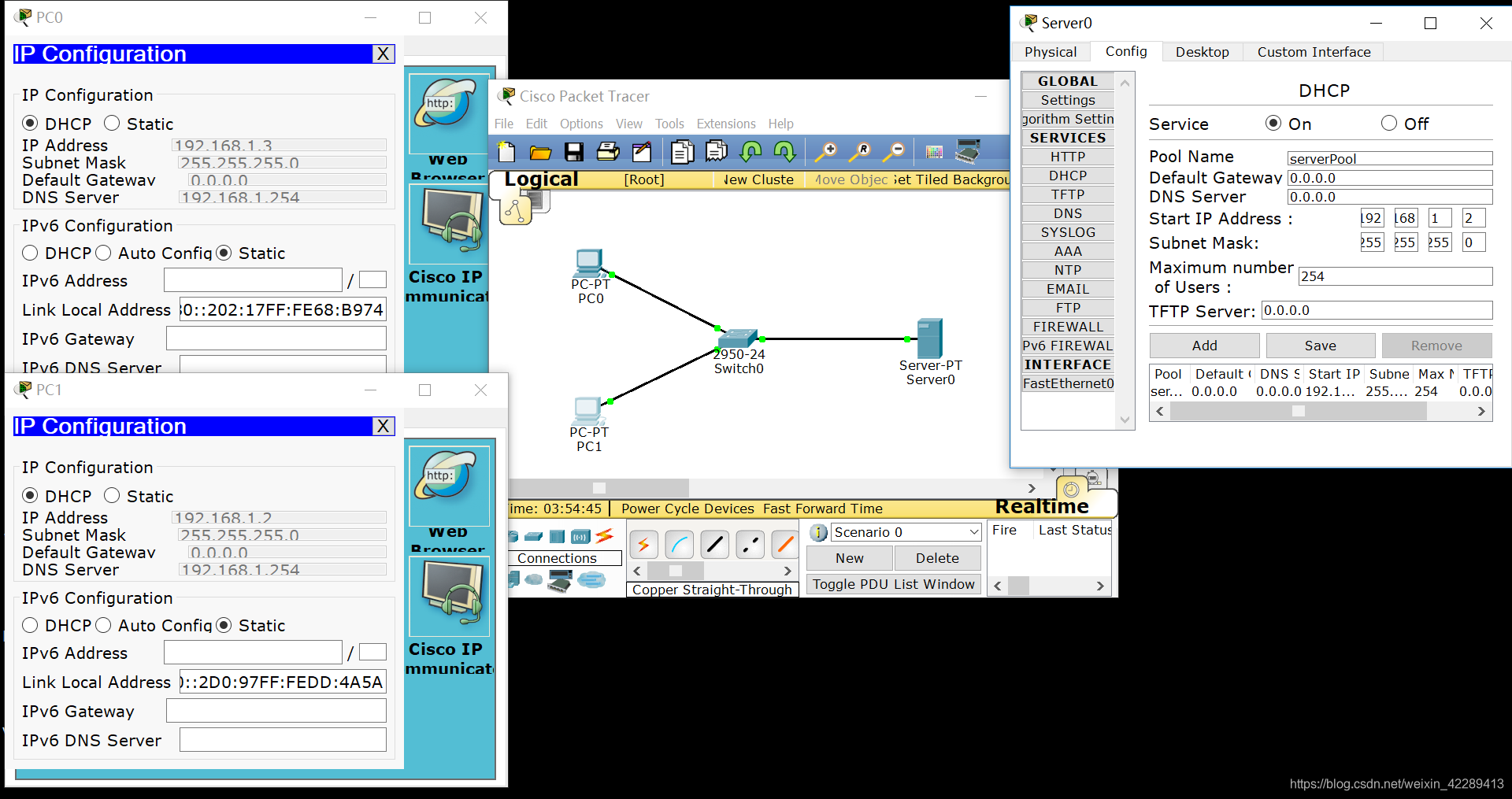Open the File menu

[504, 124]
